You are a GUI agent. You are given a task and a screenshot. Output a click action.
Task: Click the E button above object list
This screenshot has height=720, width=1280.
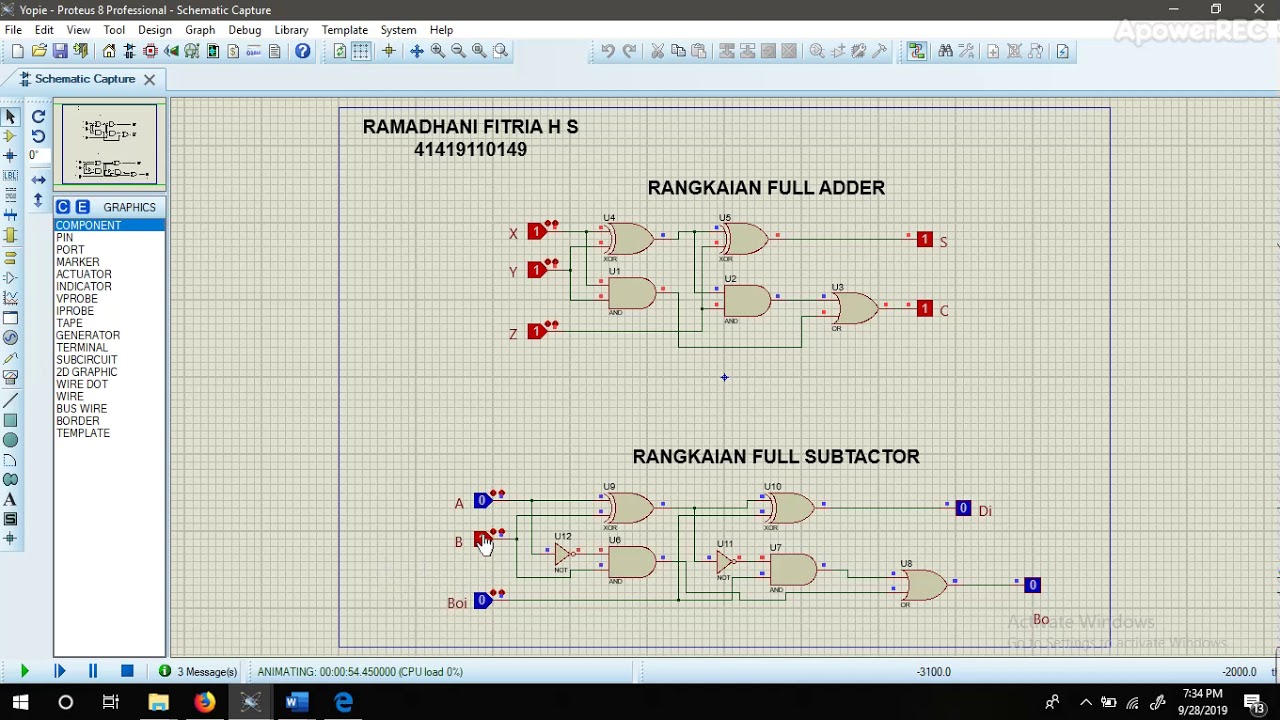click(x=83, y=207)
